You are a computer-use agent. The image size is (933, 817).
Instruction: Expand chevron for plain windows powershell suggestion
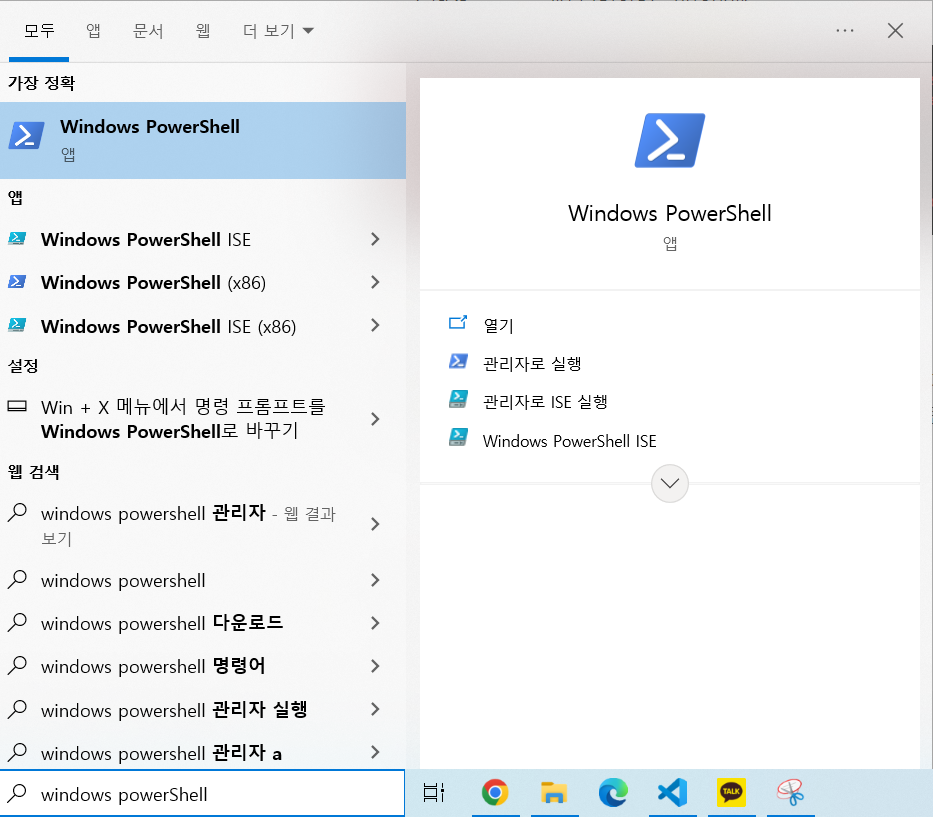tap(375, 580)
